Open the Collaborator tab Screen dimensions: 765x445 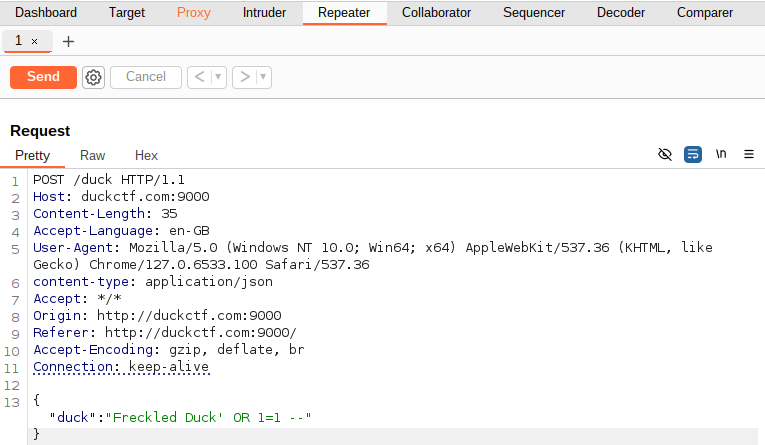[437, 13]
